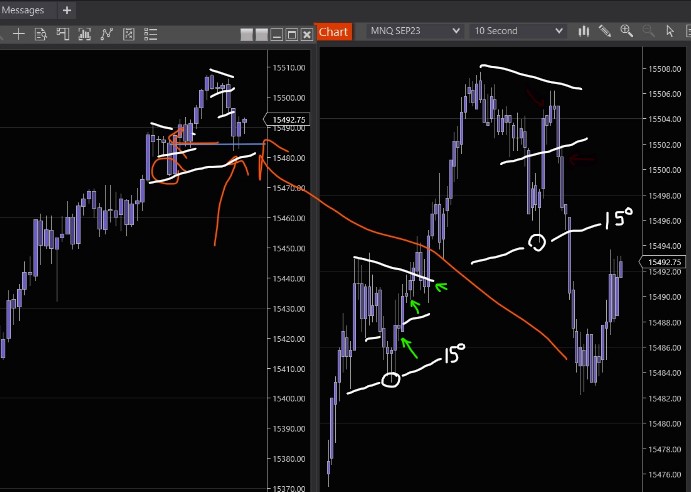Toggle the Chart Trader icon in left toolbar

click(x=63, y=34)
